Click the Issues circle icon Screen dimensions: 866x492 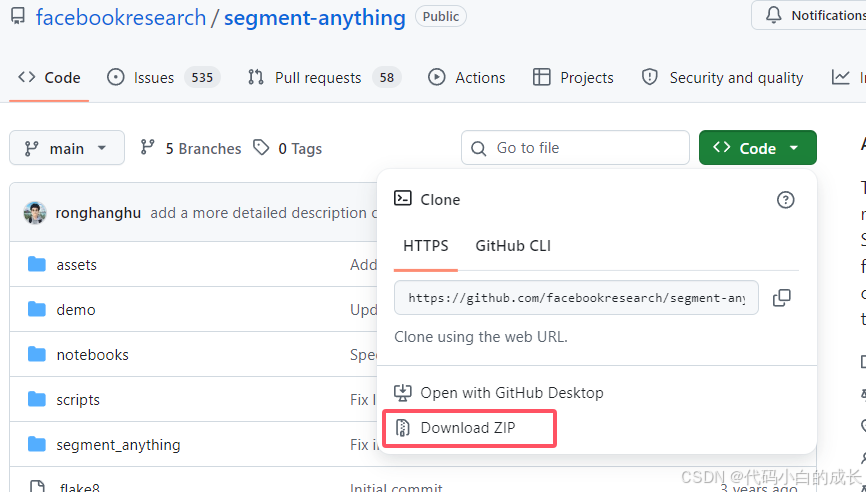coord(115,77)
